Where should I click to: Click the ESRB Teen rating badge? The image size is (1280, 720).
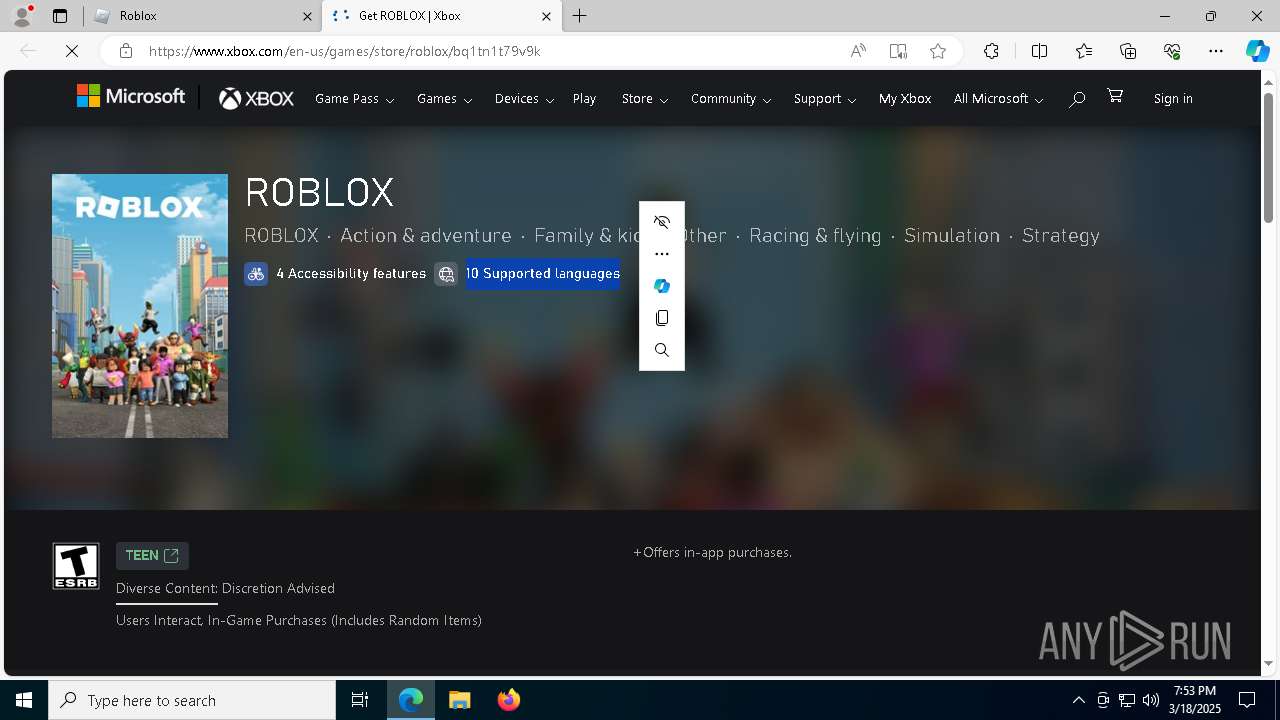pos(76,566)
